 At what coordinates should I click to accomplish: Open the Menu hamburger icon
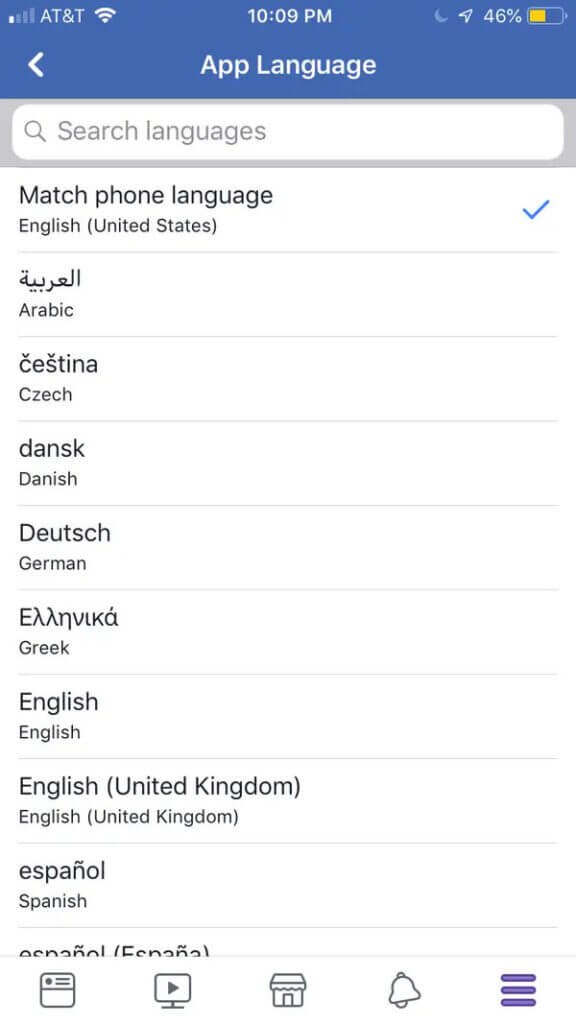tap(518, 988)
